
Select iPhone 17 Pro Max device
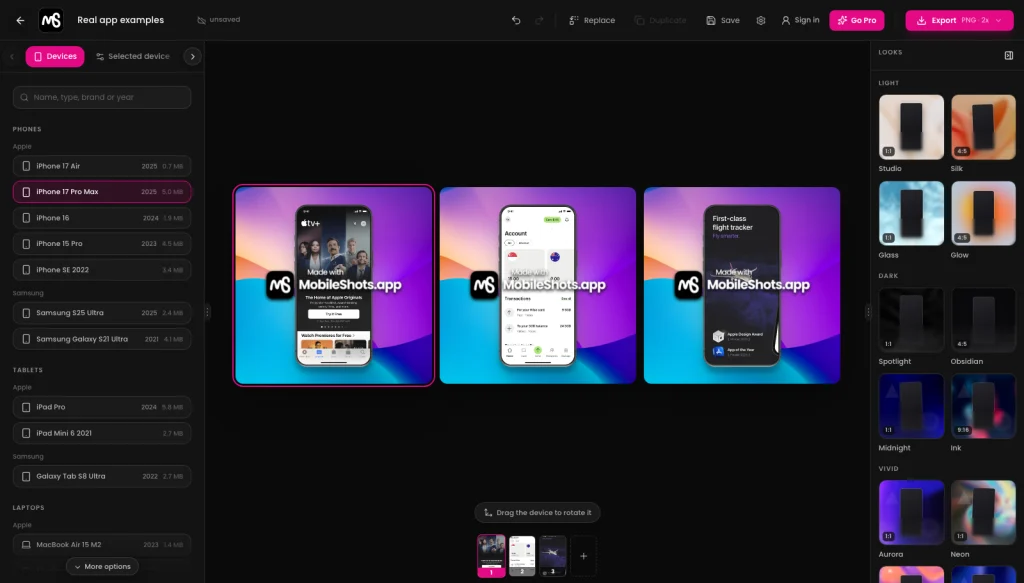[x=102, y=192]
